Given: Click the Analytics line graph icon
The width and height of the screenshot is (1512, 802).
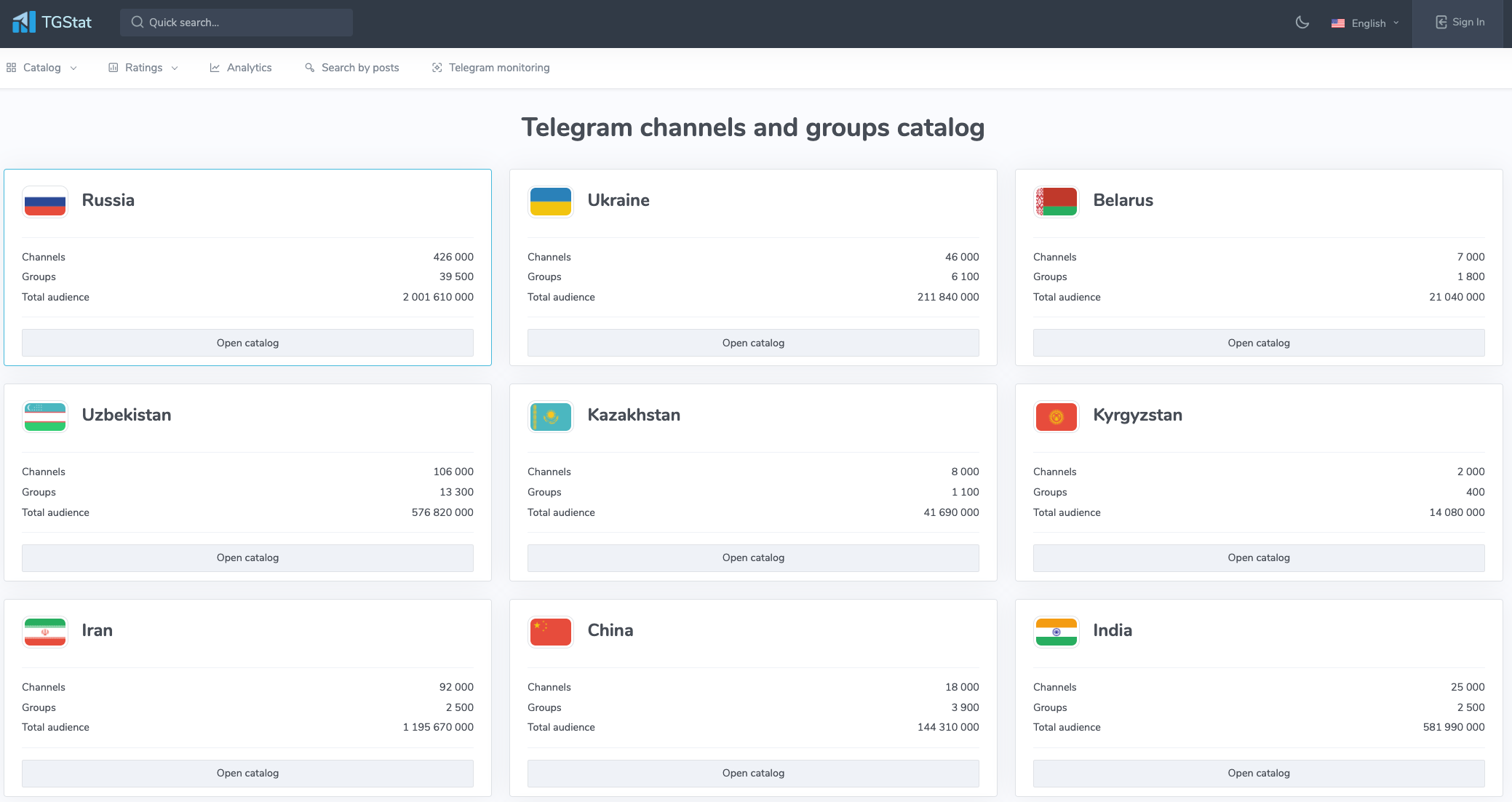Looking at the screenshot, I should [215, 68].
